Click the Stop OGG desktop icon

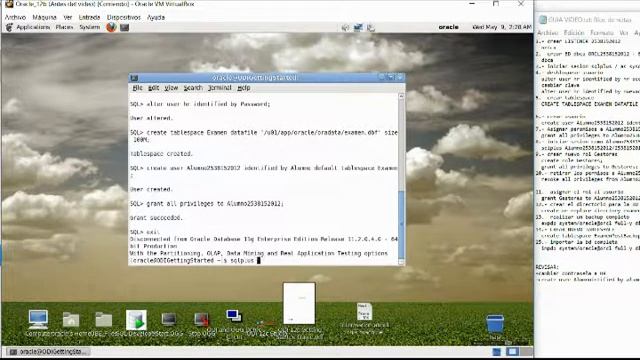(201, 320)
